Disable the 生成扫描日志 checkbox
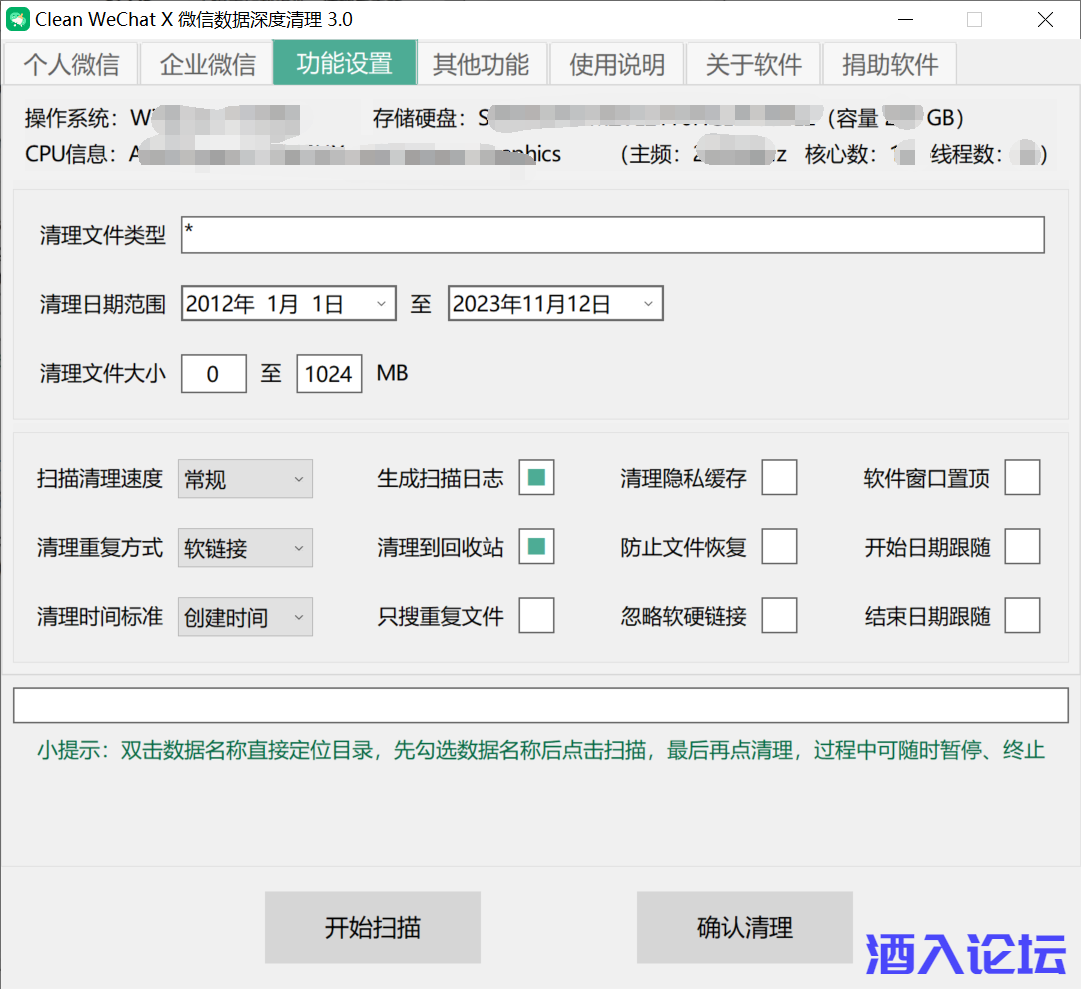 (536, 478)
